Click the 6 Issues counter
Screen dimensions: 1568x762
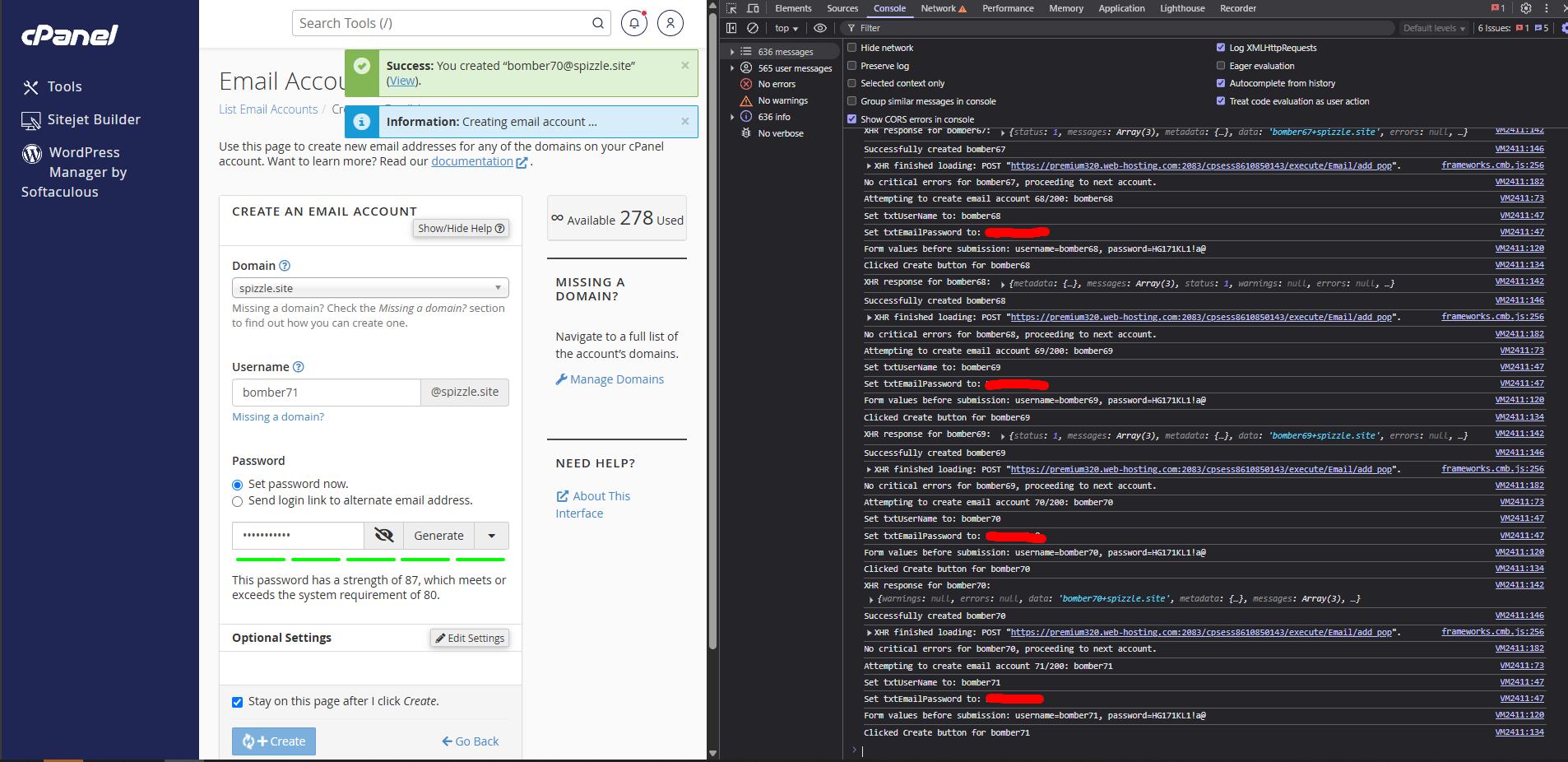pos(1514,28)
